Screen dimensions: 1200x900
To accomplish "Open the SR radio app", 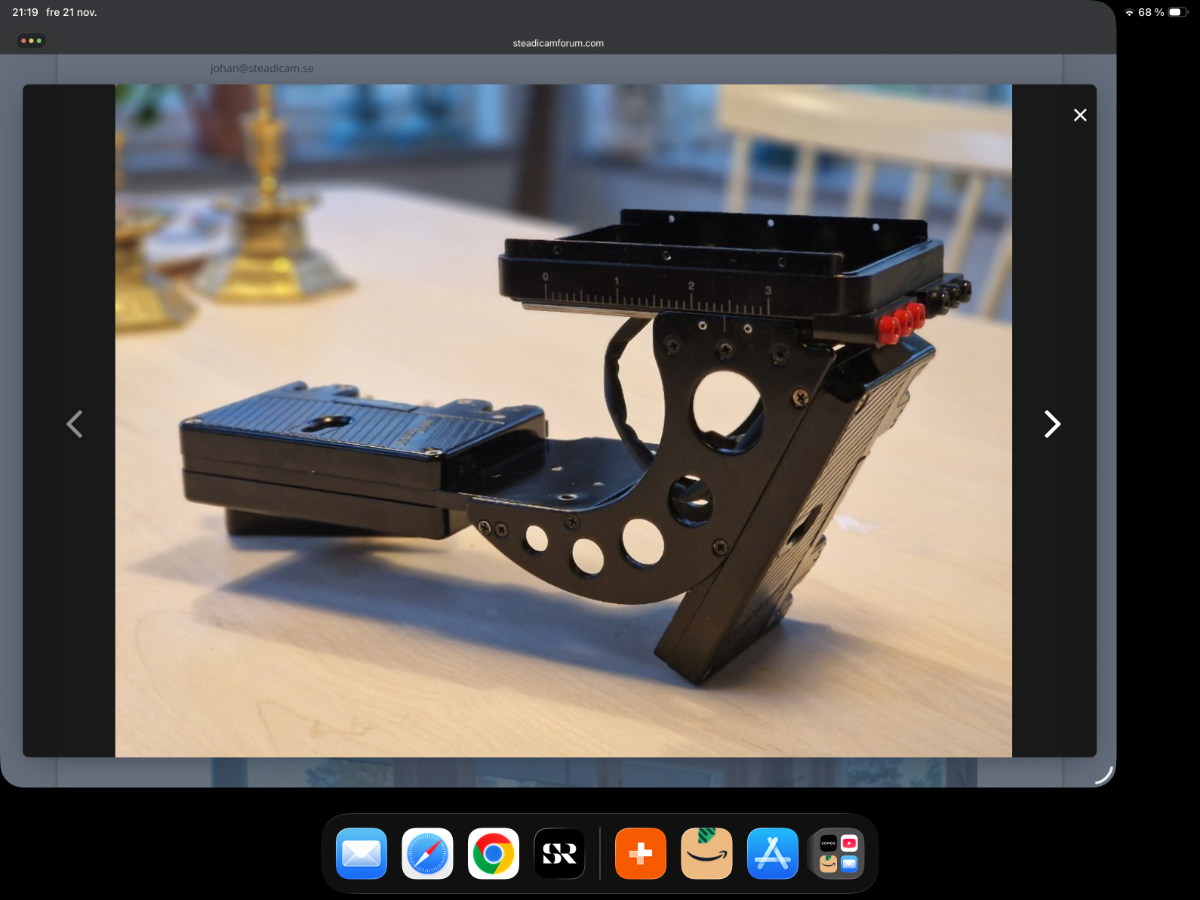I will 559,854.
